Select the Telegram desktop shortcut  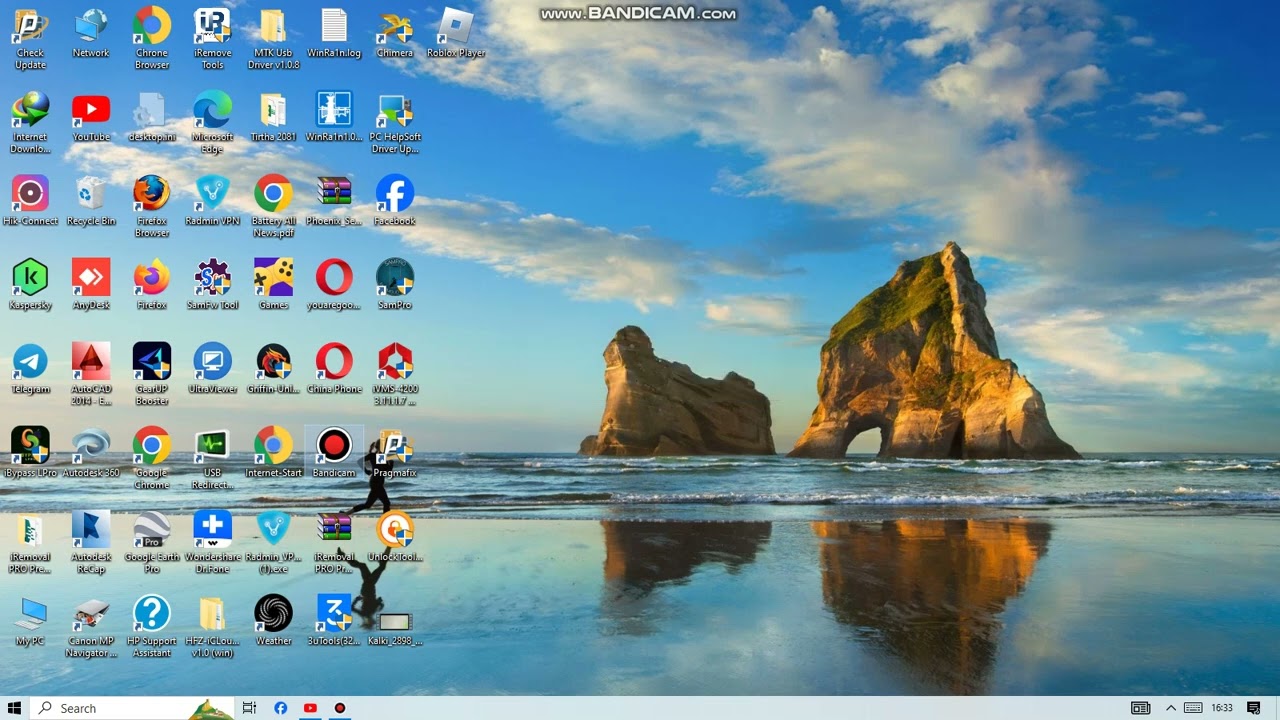30,362
